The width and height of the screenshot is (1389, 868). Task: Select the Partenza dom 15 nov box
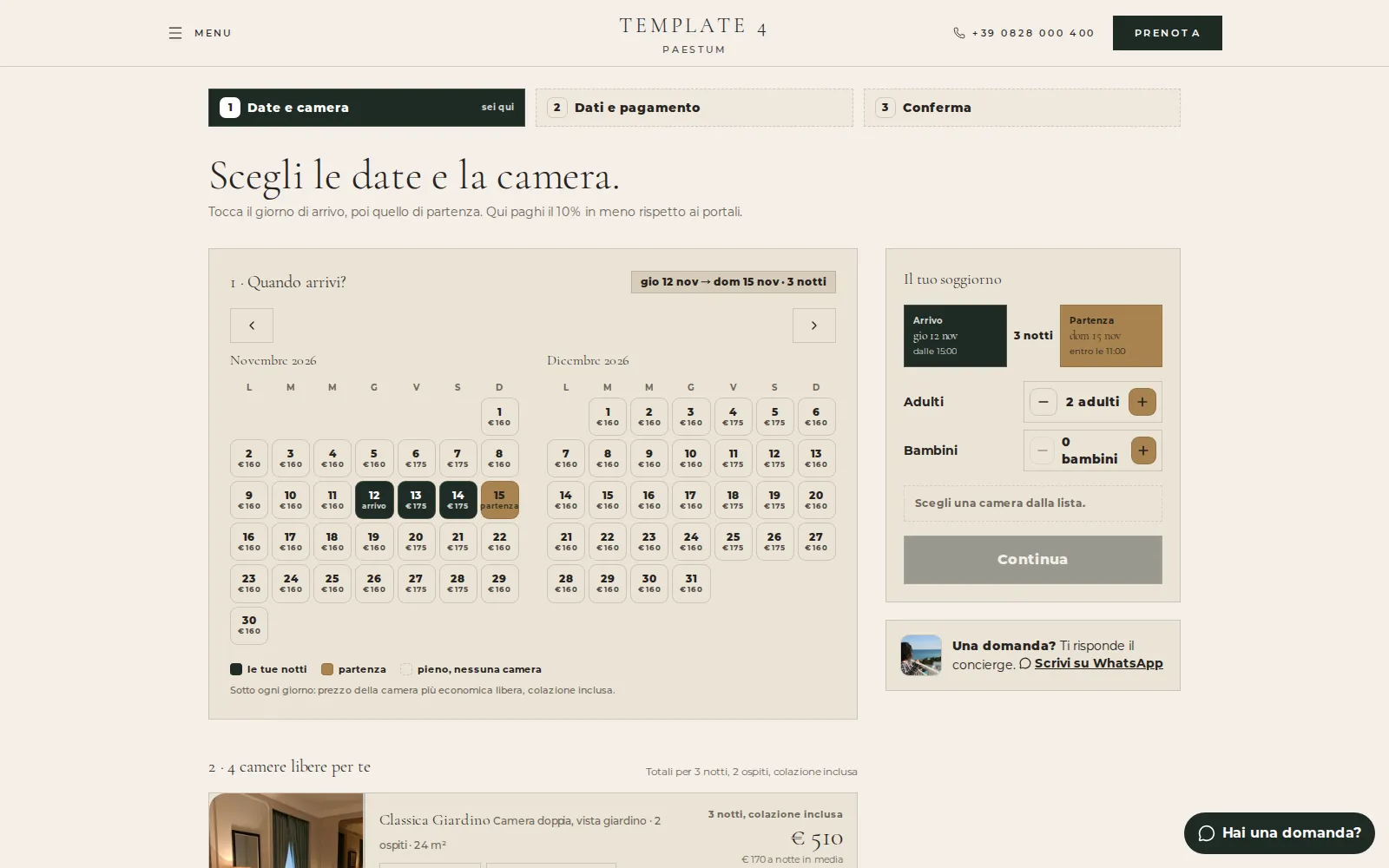click(1111, 336)
